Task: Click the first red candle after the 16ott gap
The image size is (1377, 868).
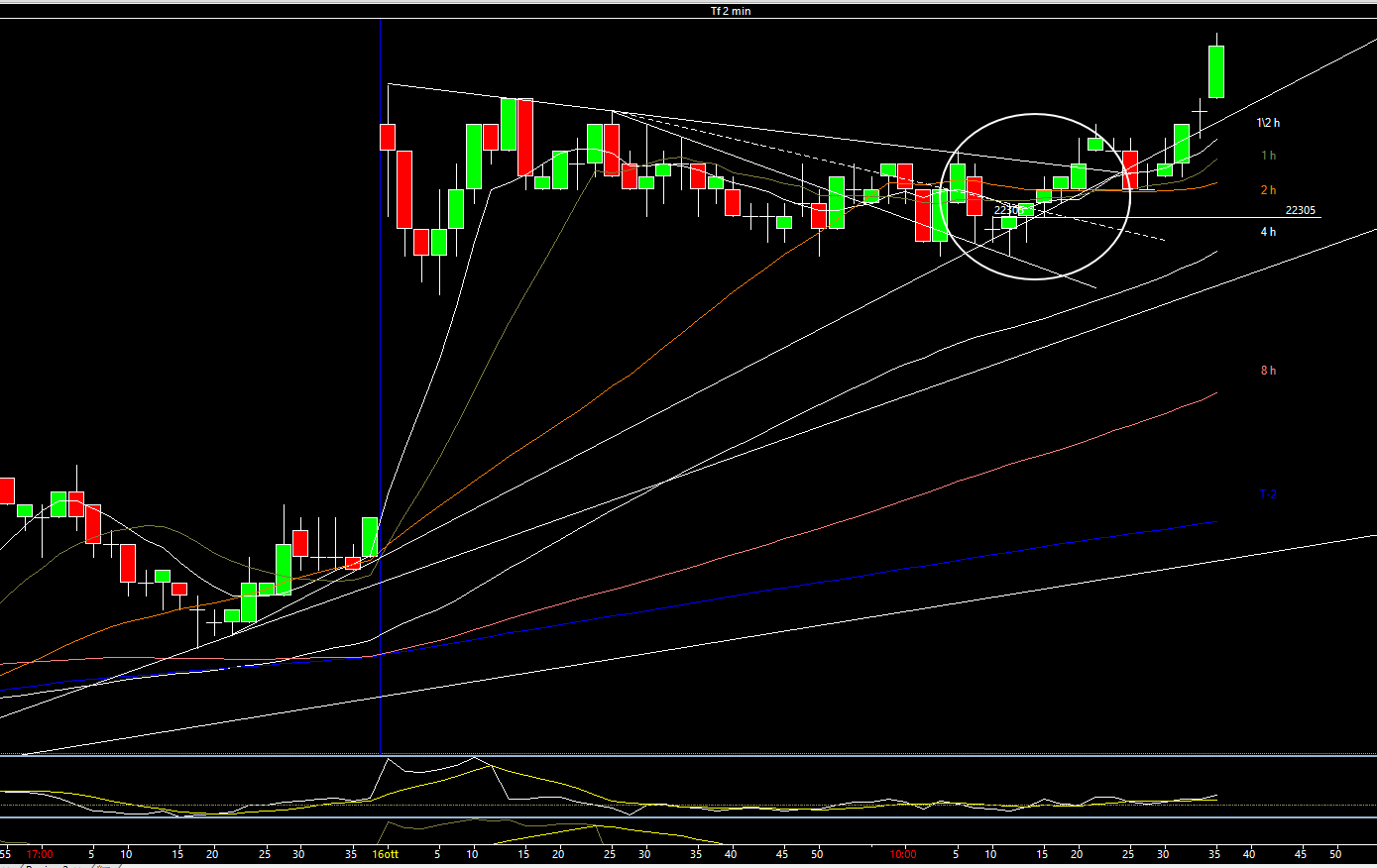Action: 388,137
